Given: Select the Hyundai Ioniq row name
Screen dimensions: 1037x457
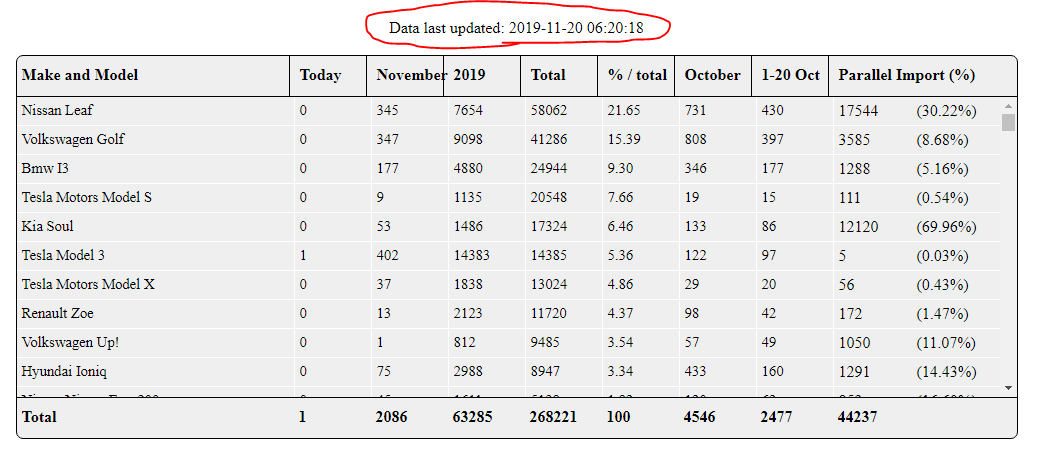Looking at the screenshot, I should click(62, 372).
